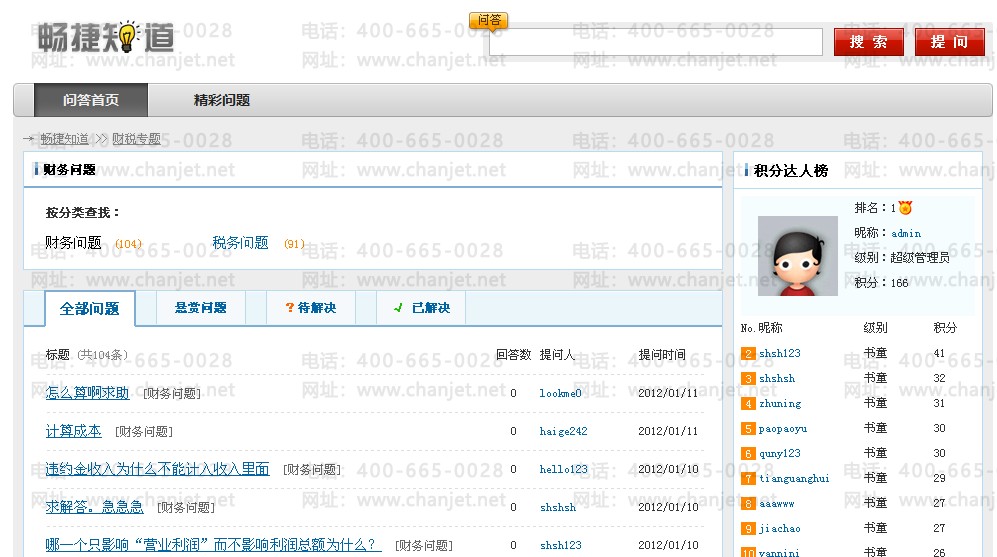The width and height of the screenshot is (997, 557).
Task: Click rank badge 7 next to tianguanghui
Action: [748, 479]
